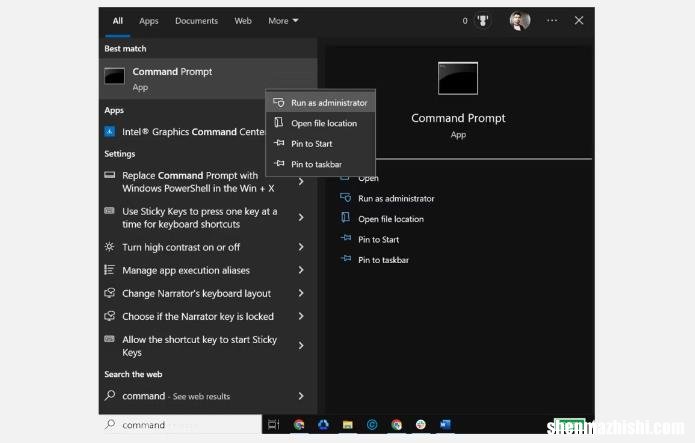Switch to the Documents search tab
This screenshot has height=443, width=695.
[196, 21]
